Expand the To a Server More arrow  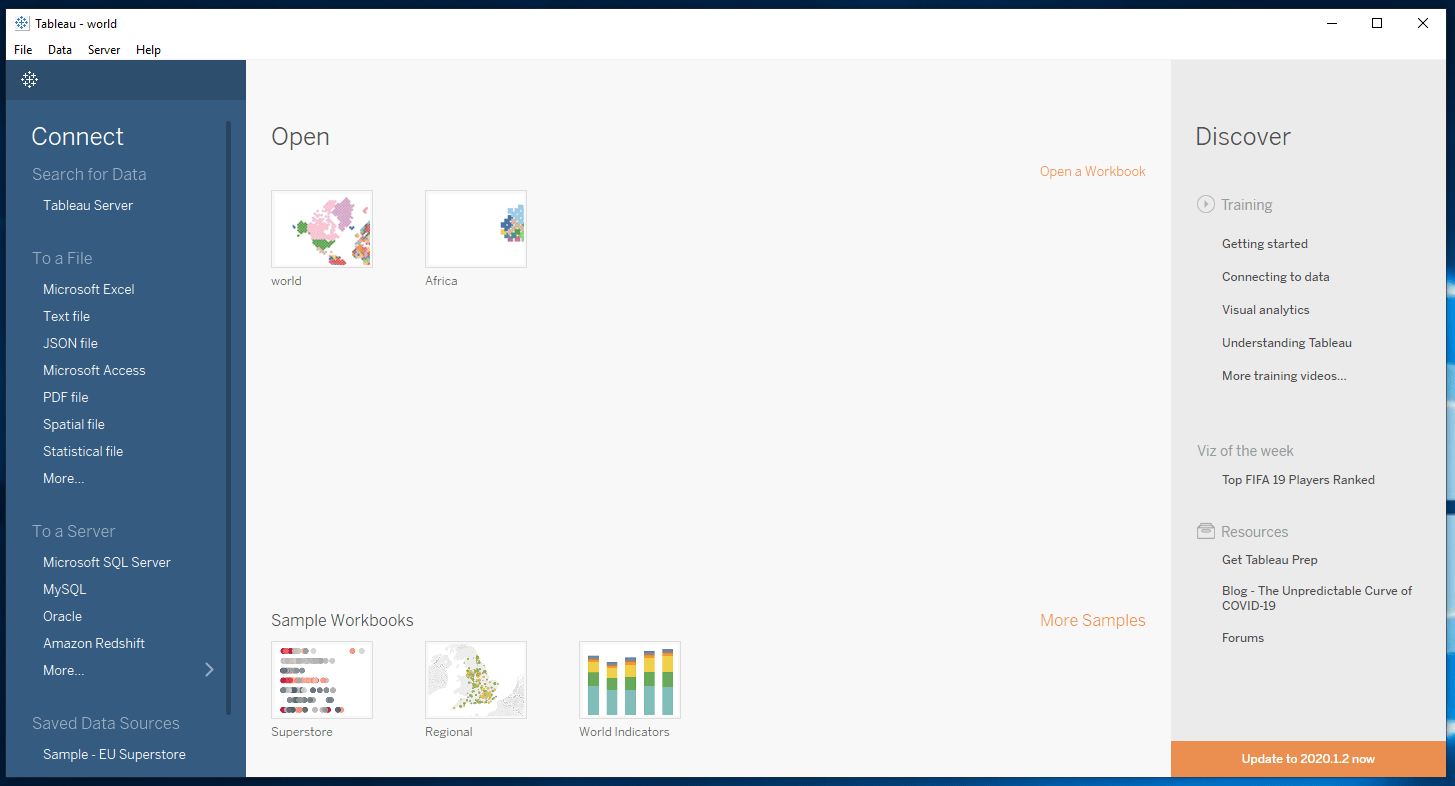209,670
